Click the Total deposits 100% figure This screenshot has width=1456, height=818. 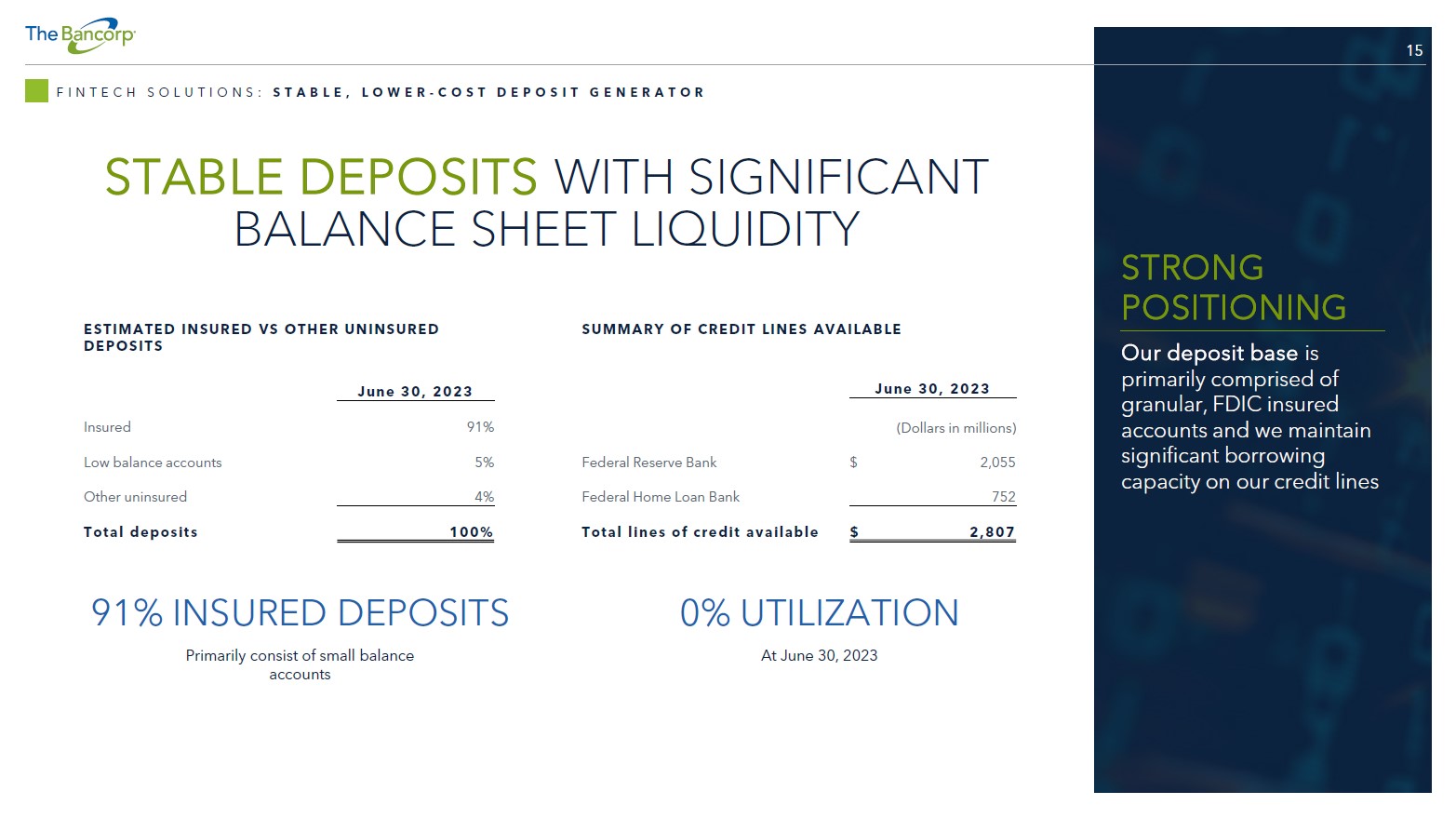pos(471,532)
